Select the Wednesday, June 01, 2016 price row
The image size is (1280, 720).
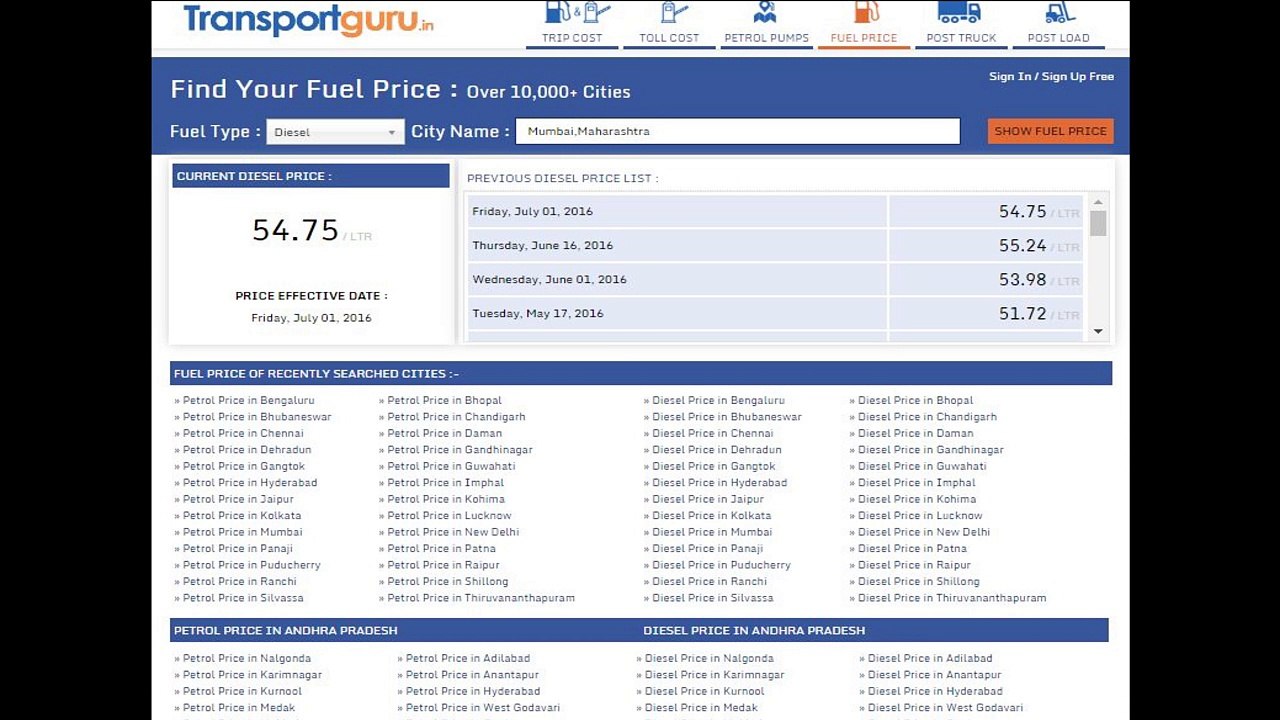(x=776, y=279)
